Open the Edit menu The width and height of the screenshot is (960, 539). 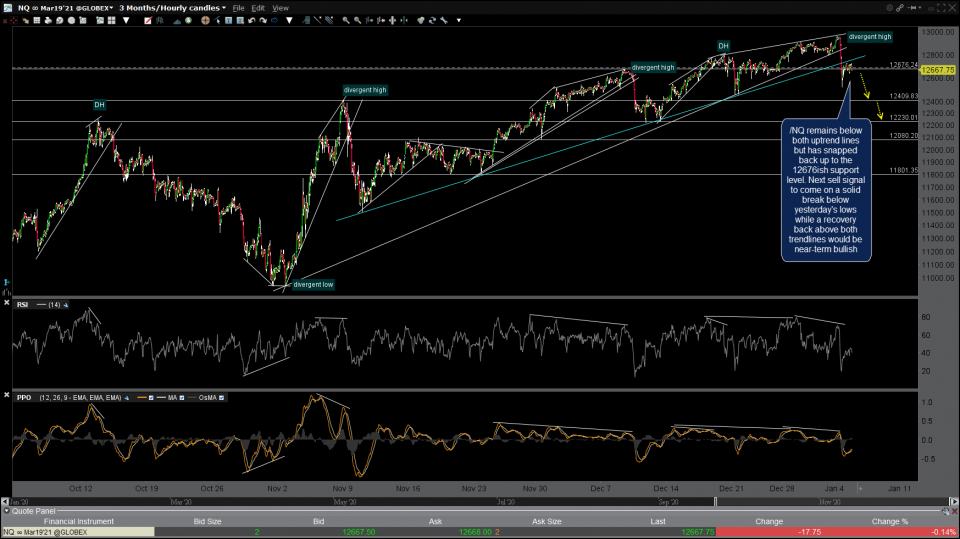tap(258, 8)
